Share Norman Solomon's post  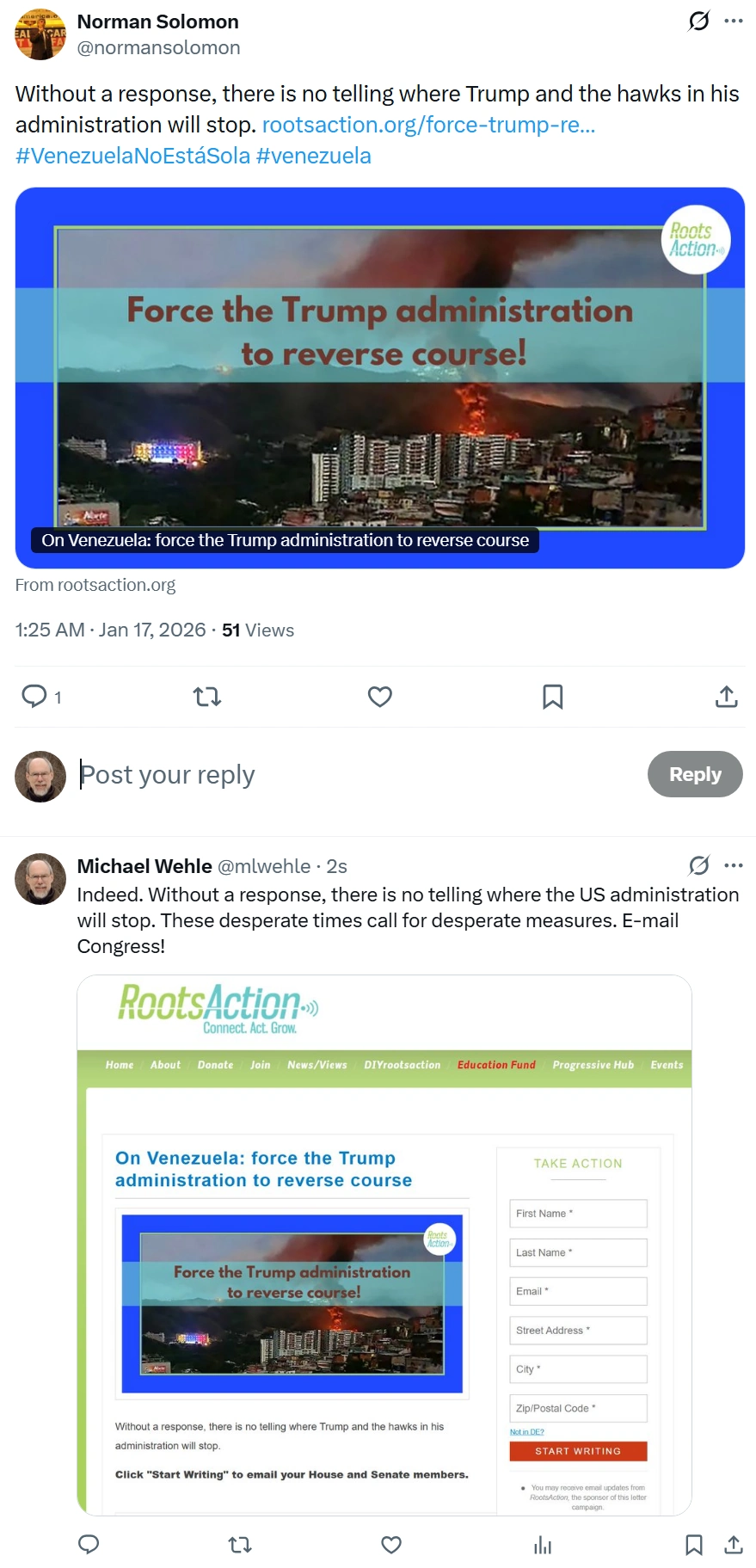[x=727, y=696]
